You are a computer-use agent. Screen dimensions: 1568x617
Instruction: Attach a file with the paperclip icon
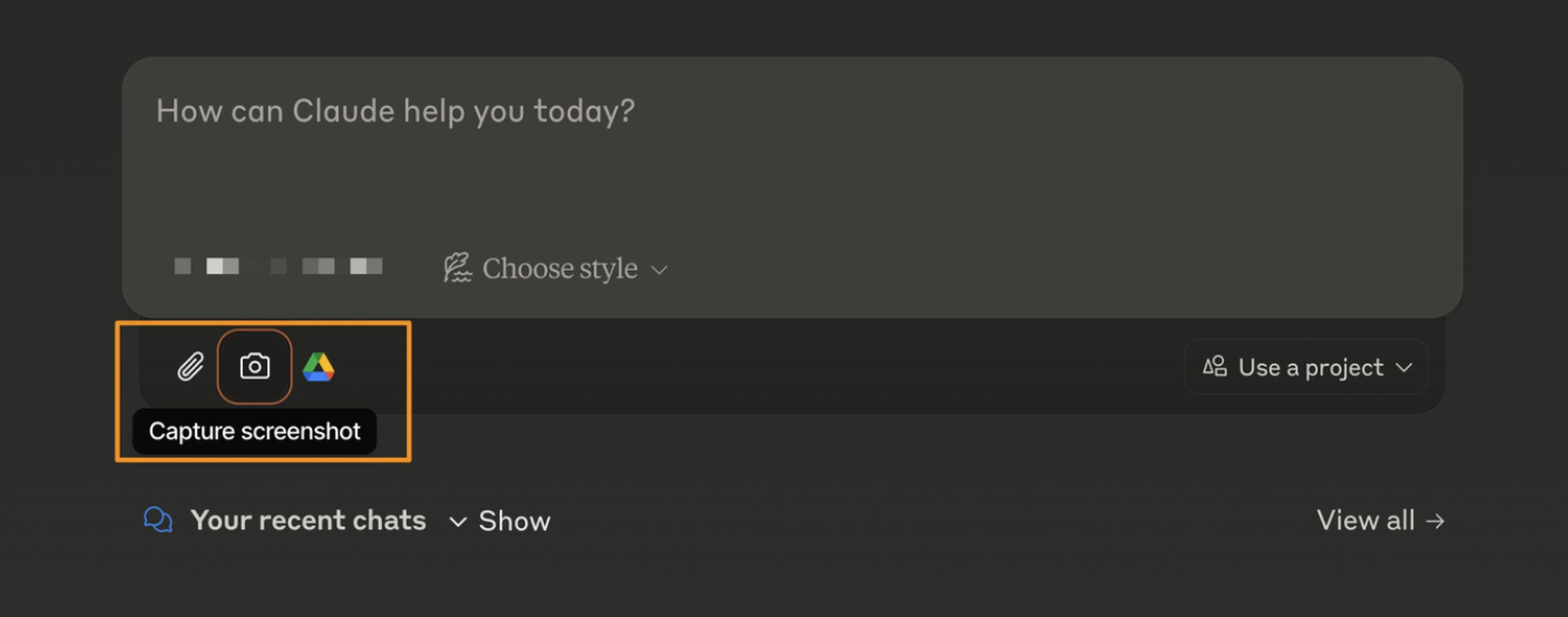point(190,367)
